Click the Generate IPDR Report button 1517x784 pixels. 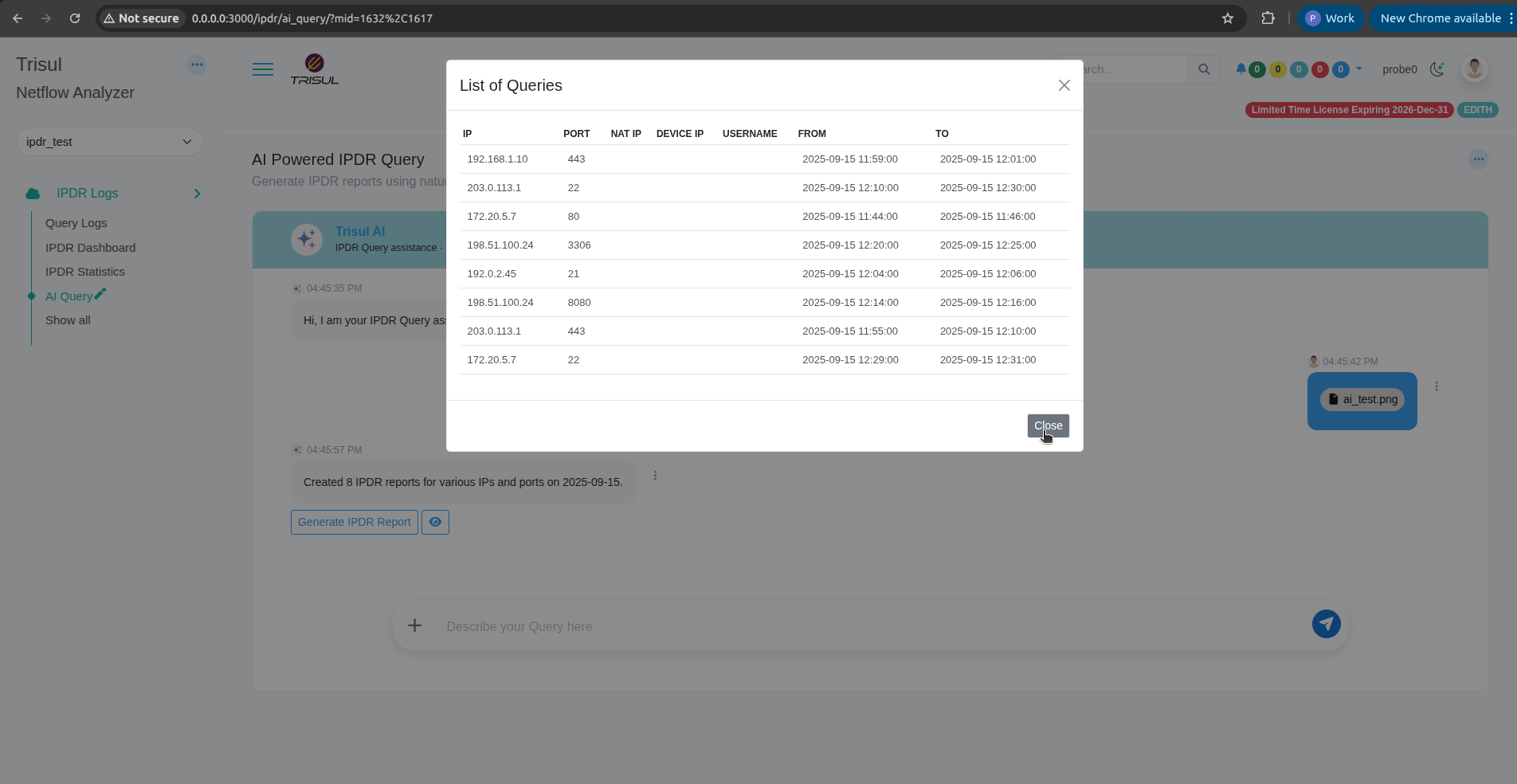click(355, 522)
